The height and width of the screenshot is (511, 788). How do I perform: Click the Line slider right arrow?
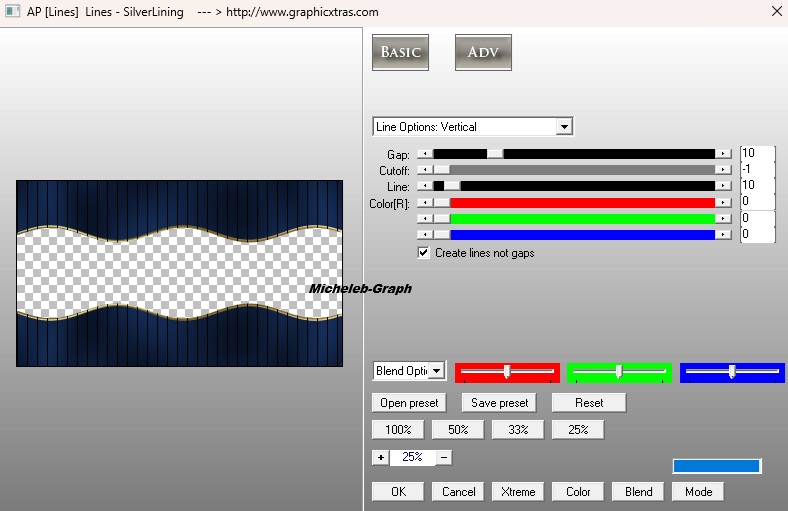[x=723, y=186]
